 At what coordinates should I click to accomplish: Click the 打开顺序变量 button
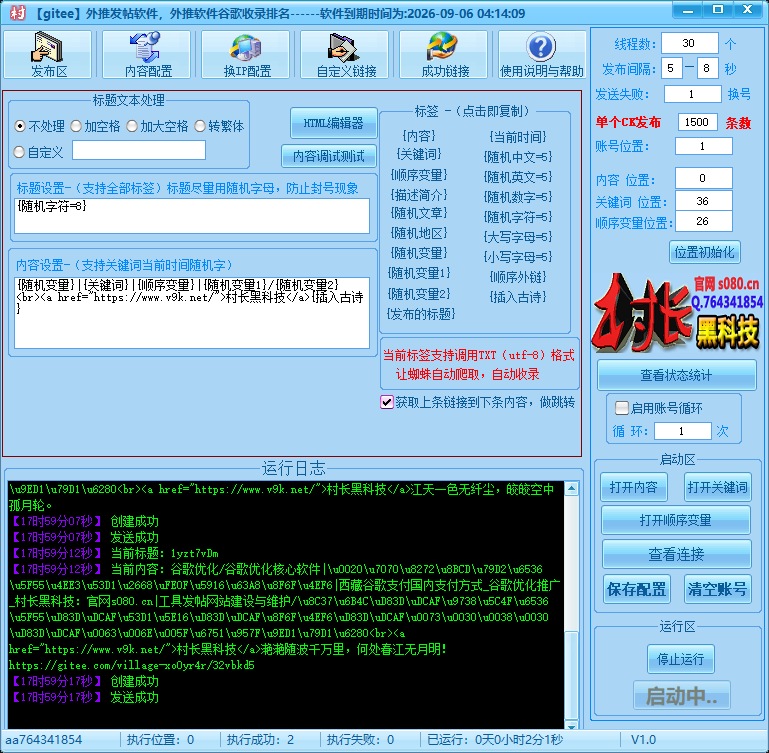pyautogui.click(x=676, y=520)
